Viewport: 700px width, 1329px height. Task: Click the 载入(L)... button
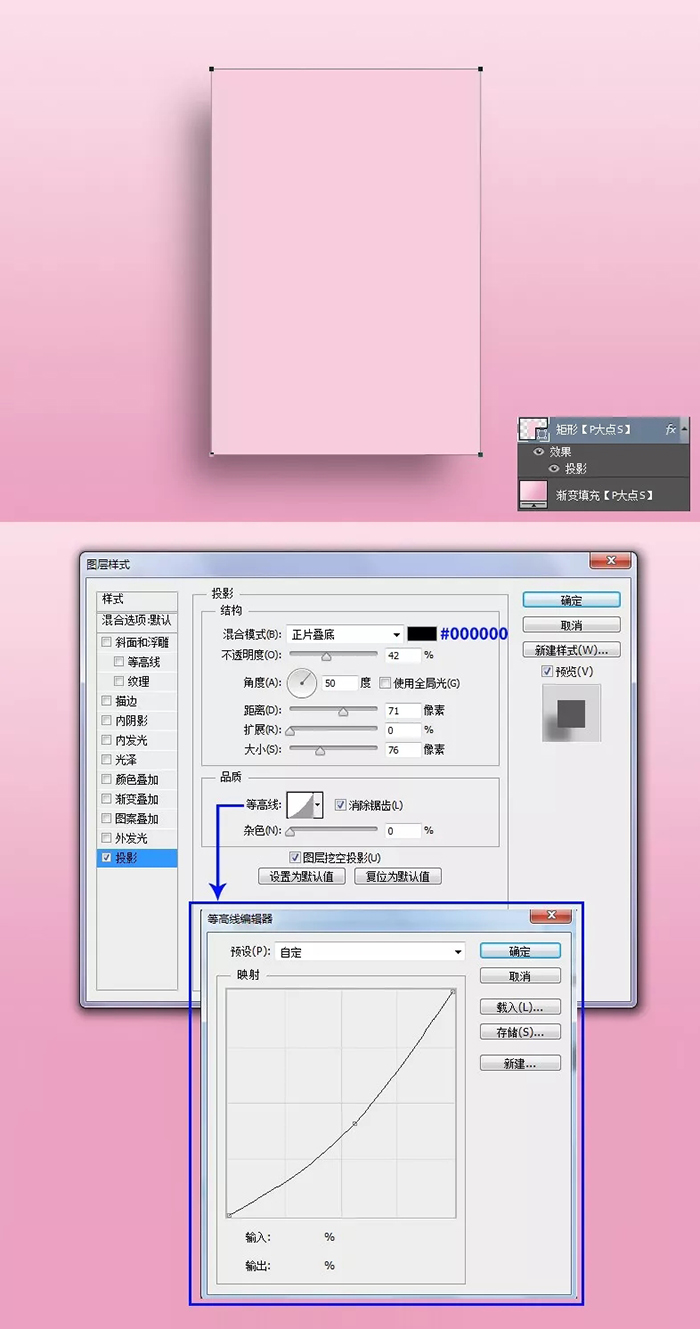pos(520,1007)
